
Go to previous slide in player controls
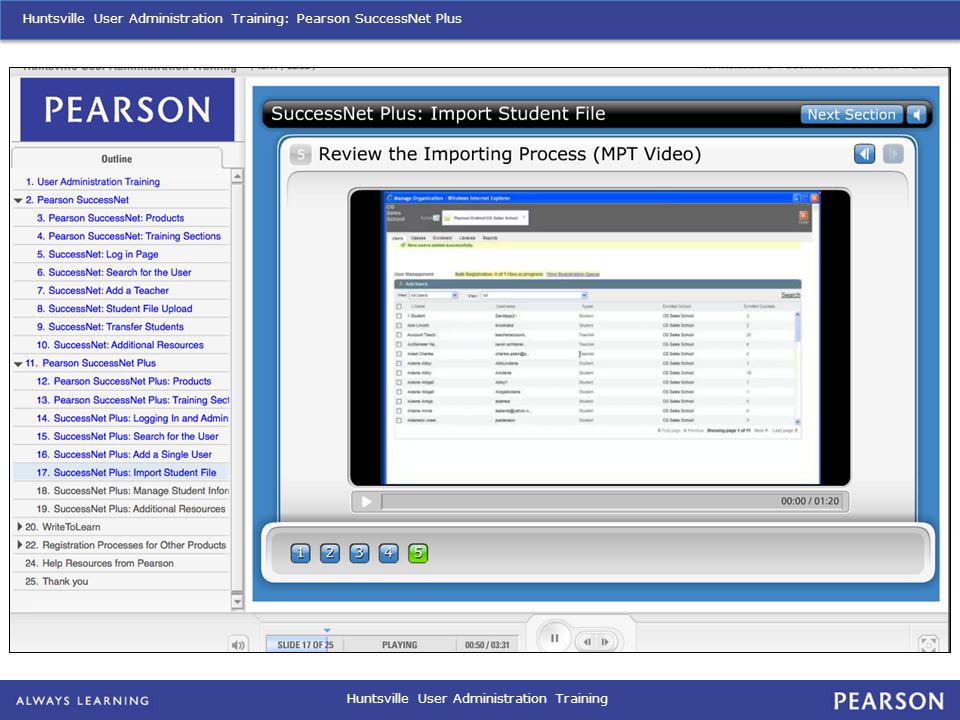pyautogui.click(x=587, y=642)
